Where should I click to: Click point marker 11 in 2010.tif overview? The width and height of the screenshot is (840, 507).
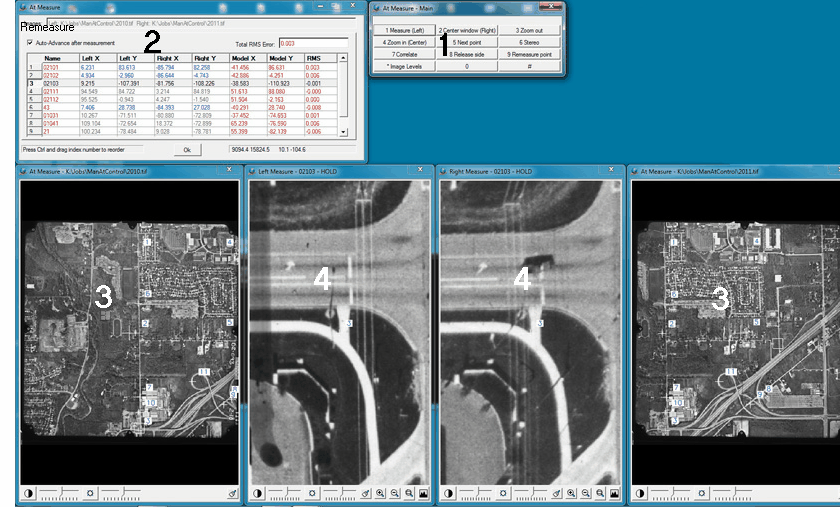tap(204, 372)
